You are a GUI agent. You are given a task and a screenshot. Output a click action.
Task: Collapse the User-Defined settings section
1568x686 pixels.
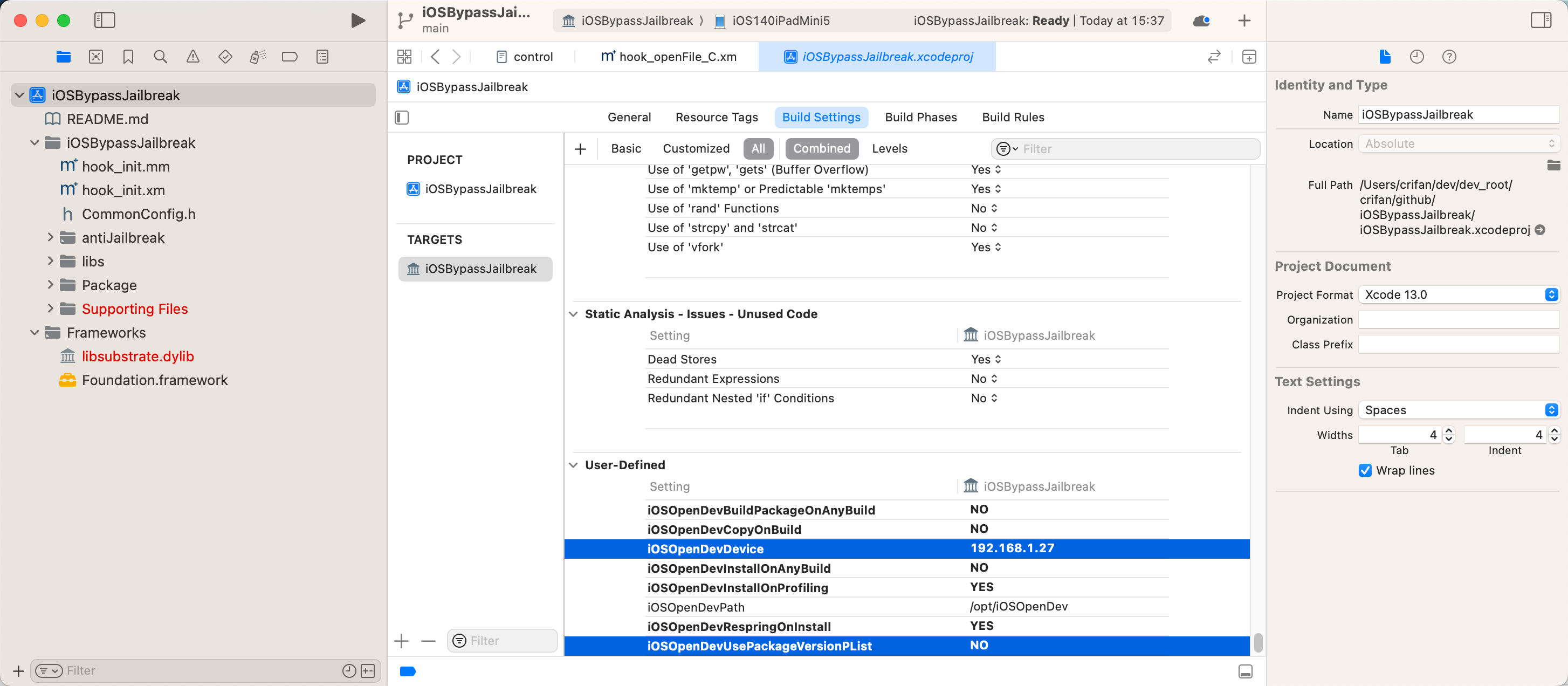573,465
